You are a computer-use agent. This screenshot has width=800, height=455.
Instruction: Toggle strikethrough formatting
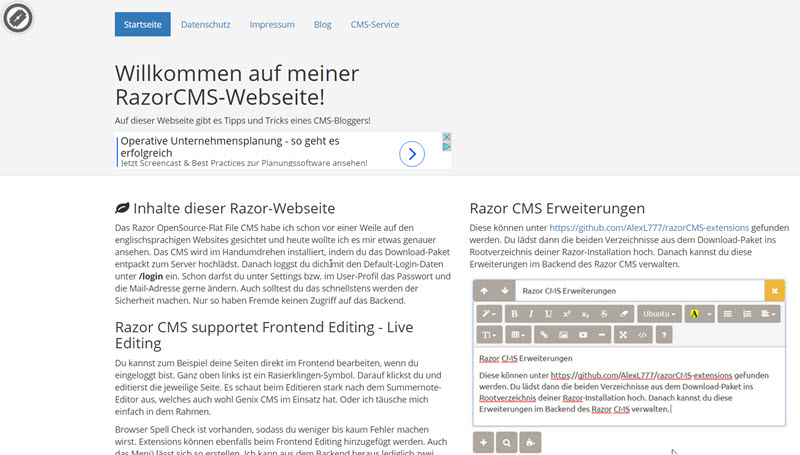click(x=604, y=314)
